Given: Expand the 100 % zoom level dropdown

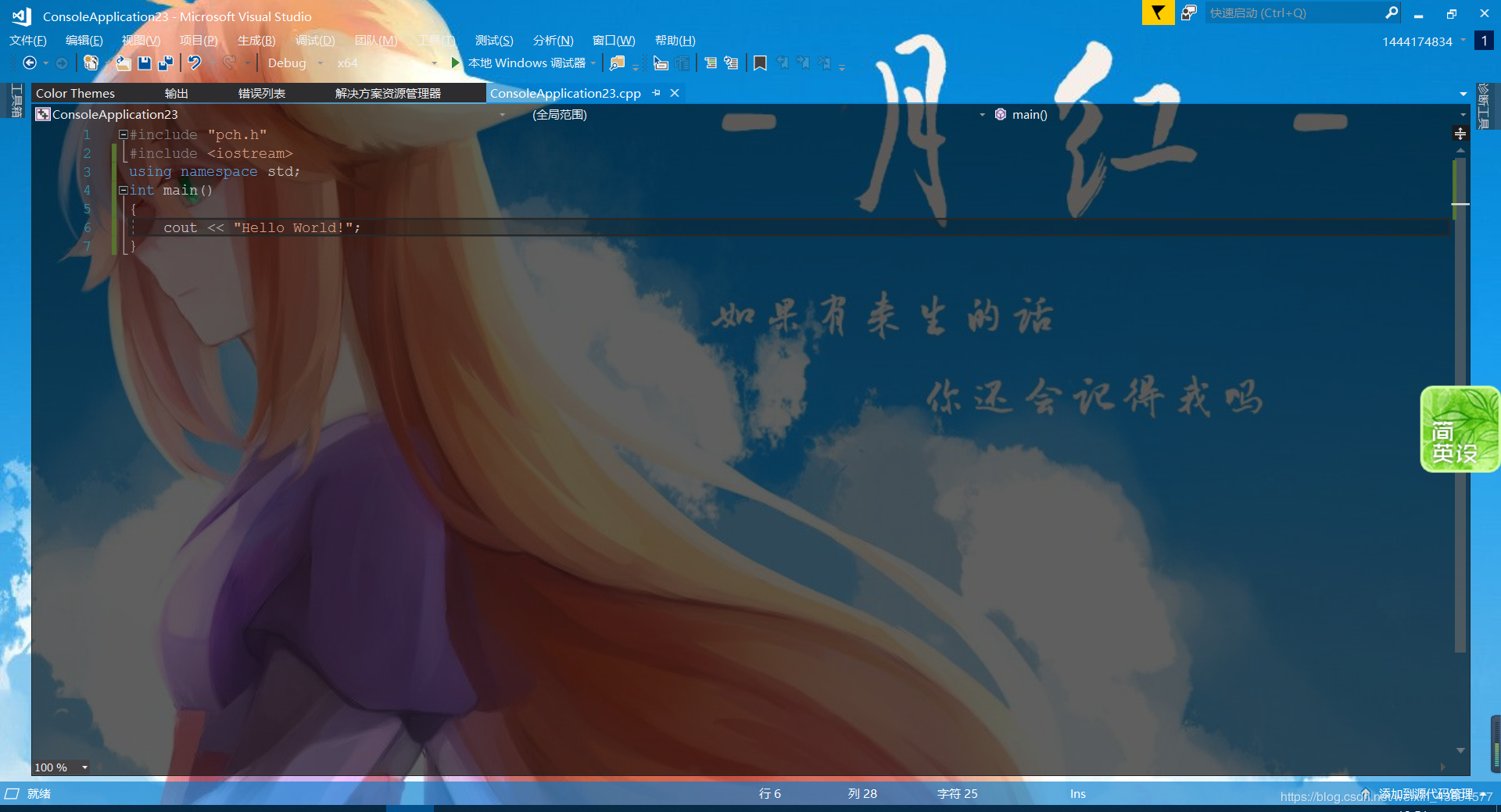Looking at the screenshot, I should [84, 767].
